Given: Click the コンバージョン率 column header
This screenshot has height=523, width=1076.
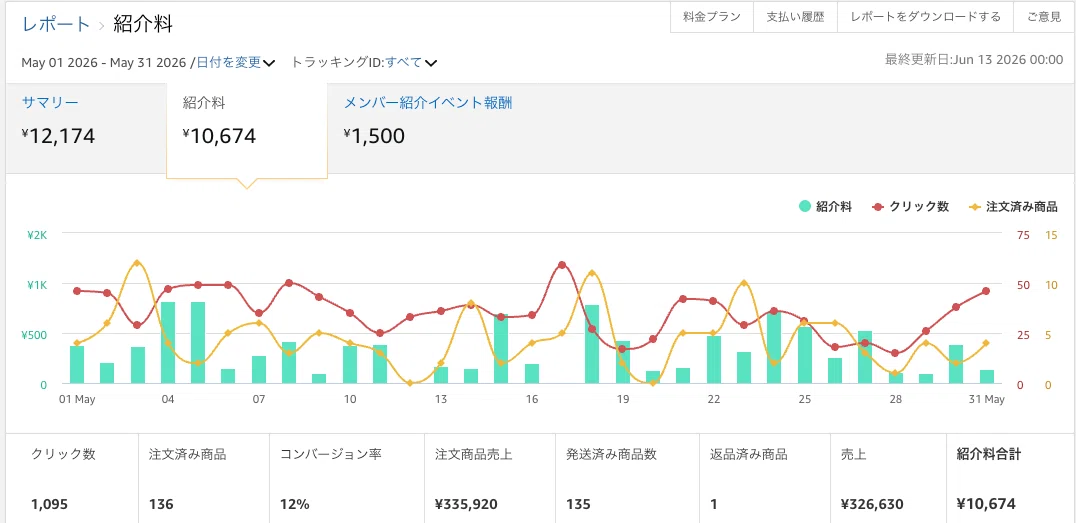Looking at the screenshot, I should pos(331,454).
